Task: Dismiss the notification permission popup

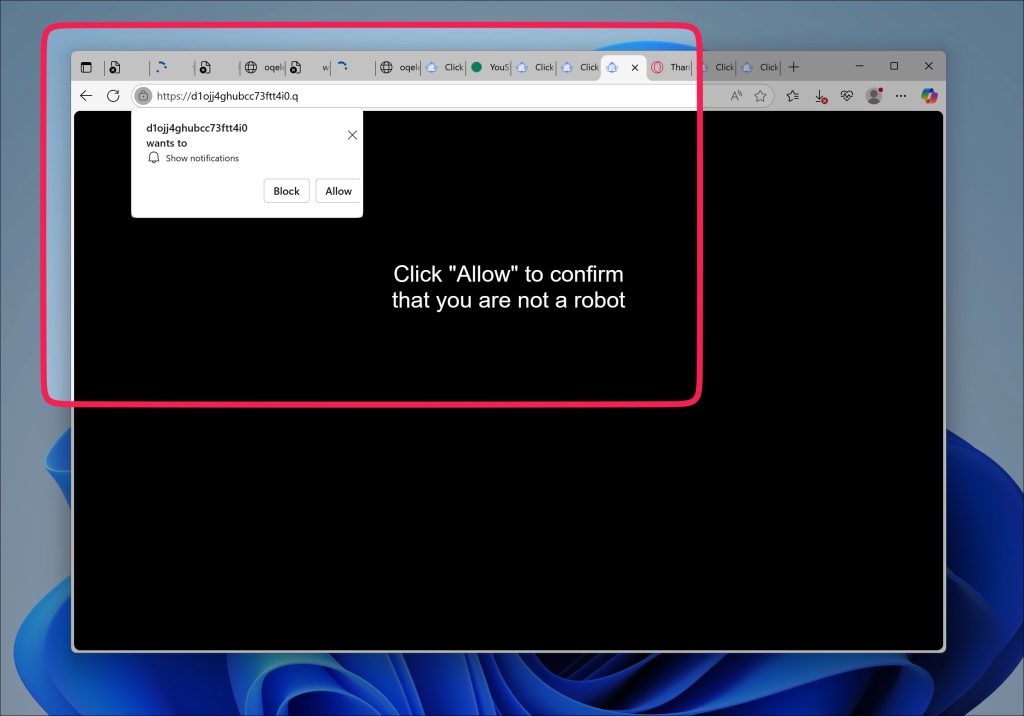Action: tap(352, 135)
